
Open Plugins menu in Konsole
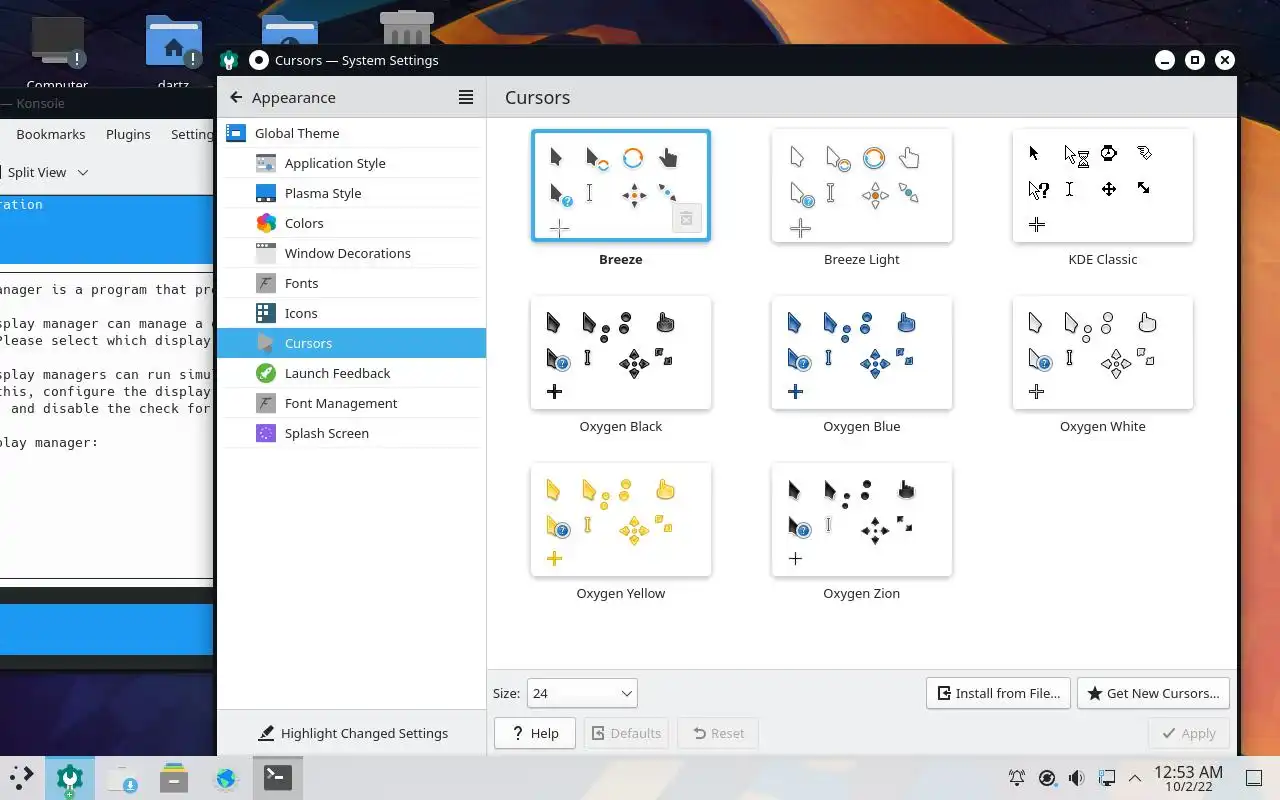coord(128,134)
